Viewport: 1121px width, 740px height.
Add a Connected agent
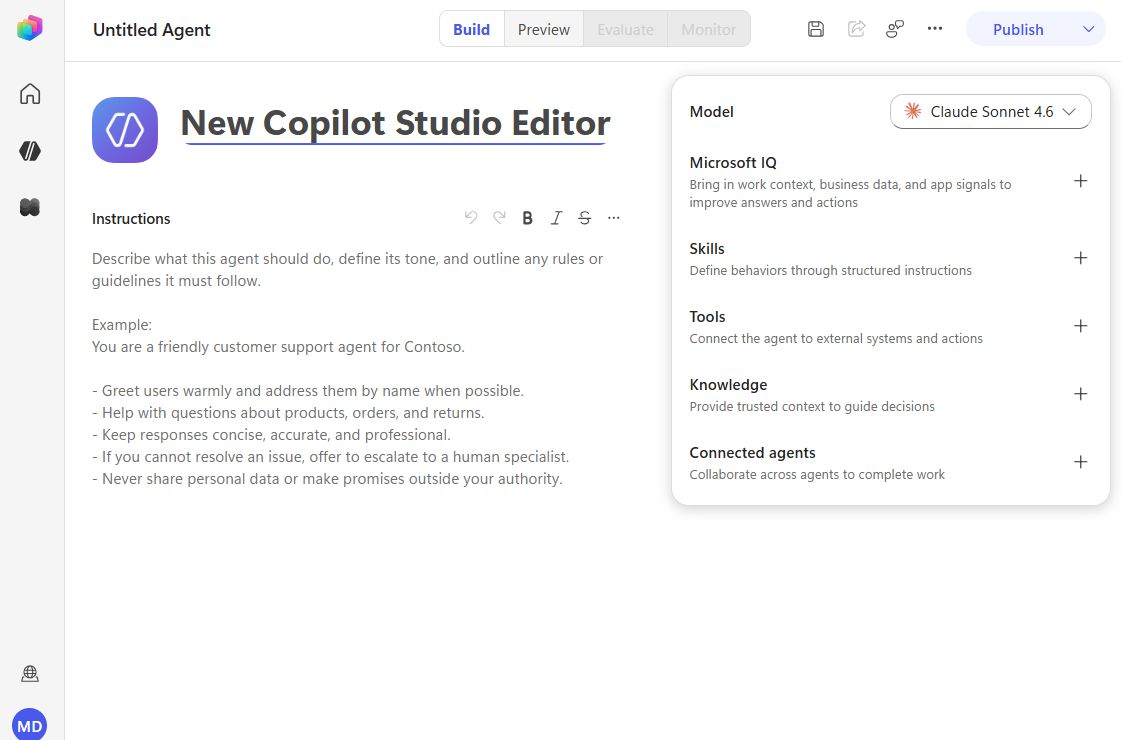[x=1081, y=462]
